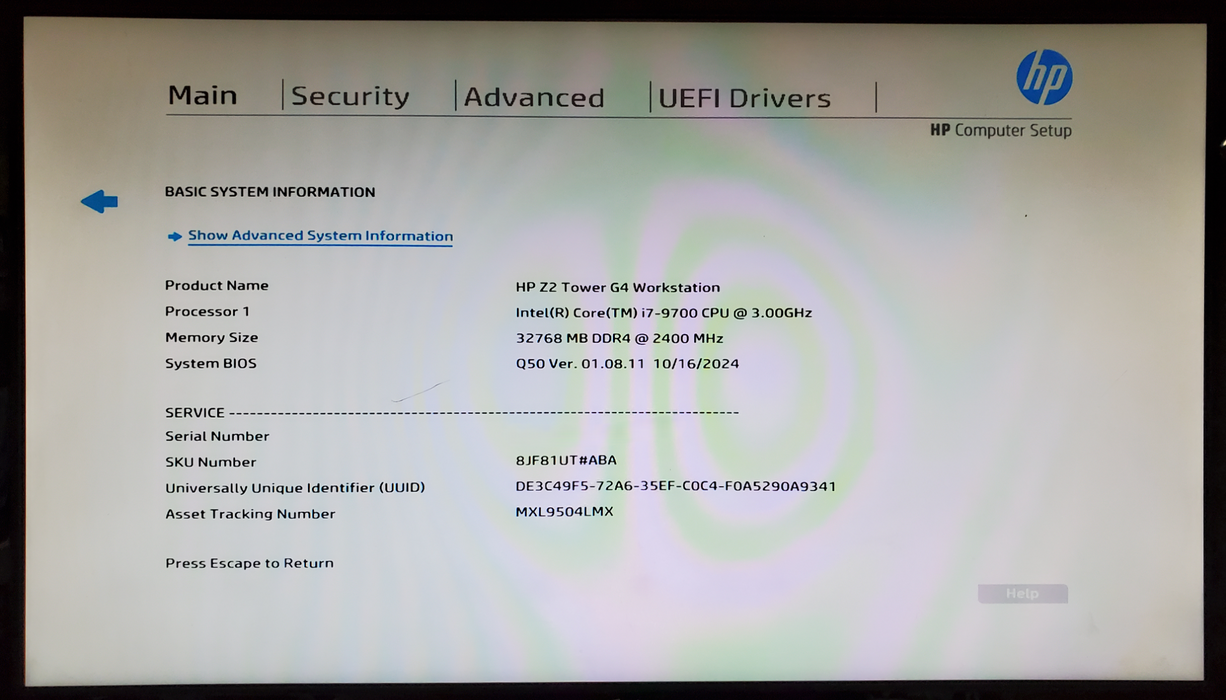Image resolution: width=1226 pixels, height=700 pixels.
Task: Click the System BIOS label
Action: point(211,363)
